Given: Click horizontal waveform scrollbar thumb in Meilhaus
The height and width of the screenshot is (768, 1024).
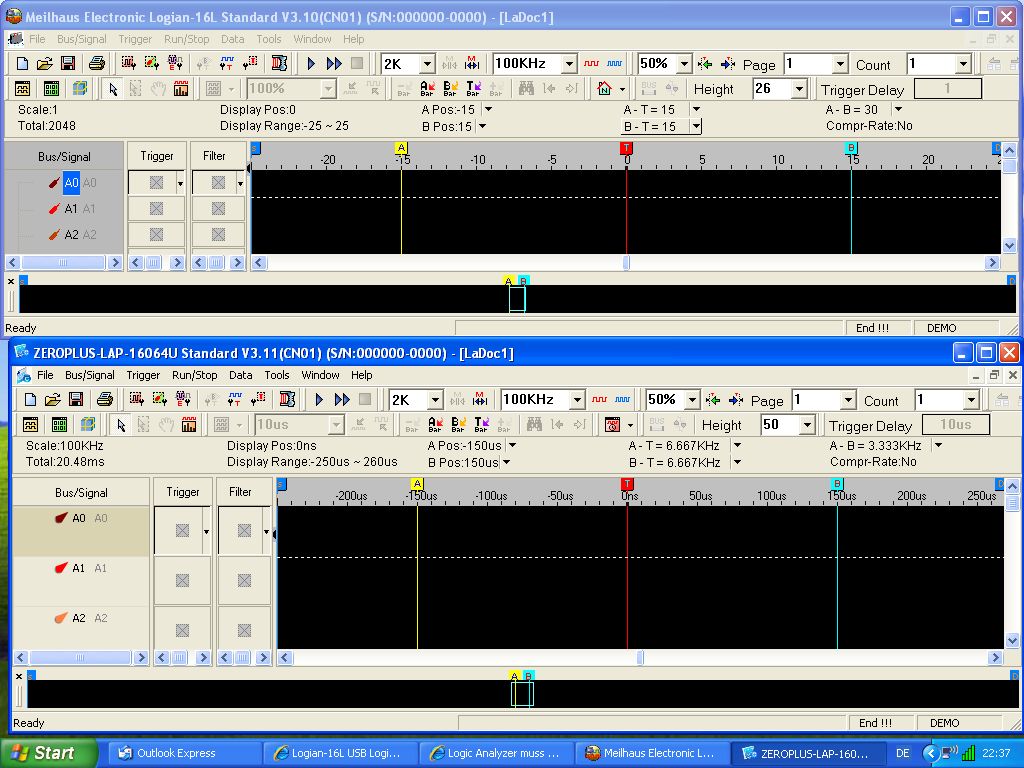Looking at the screenshot, I should 626,263.
